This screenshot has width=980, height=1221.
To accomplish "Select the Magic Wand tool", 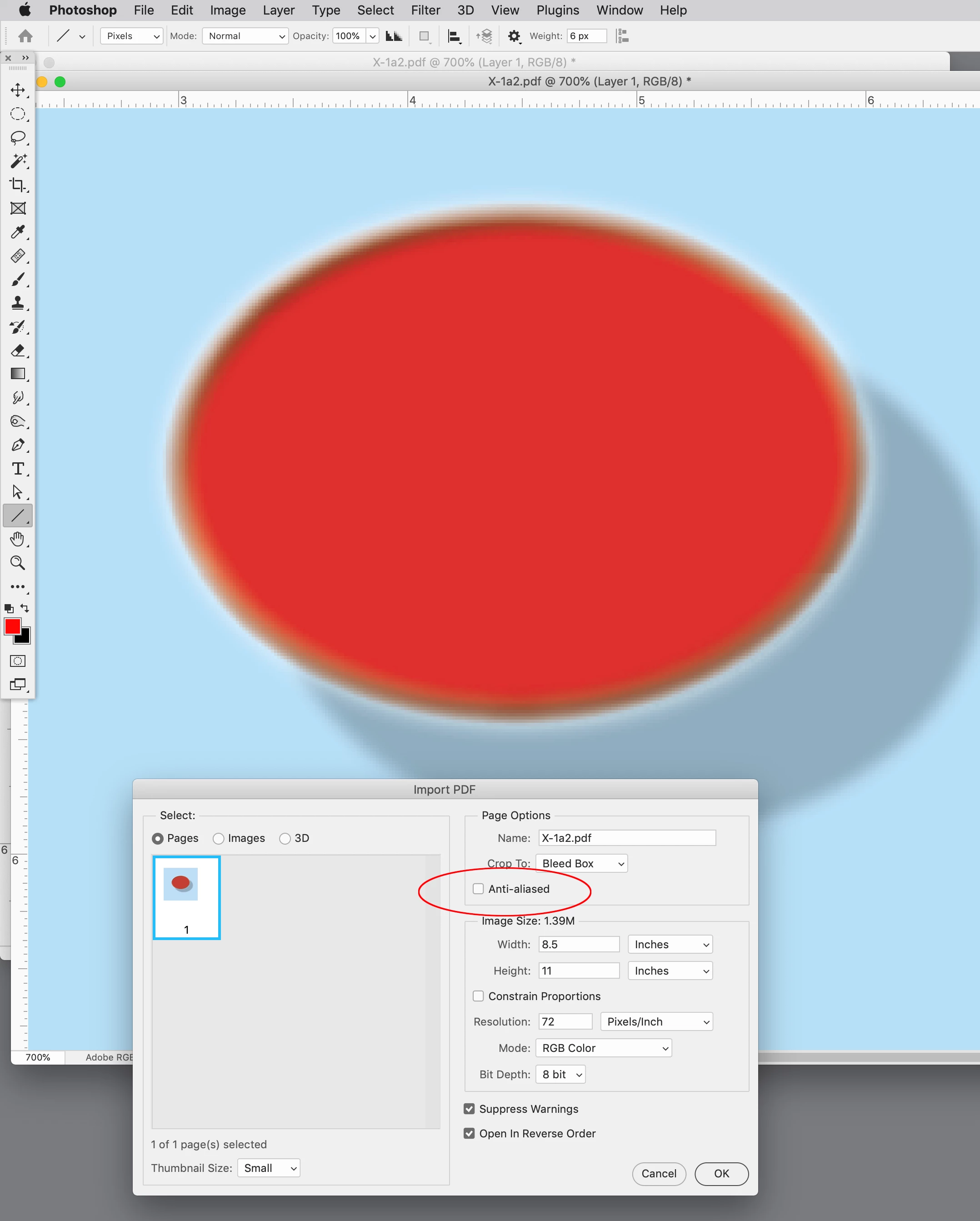I will [x=18, y=161].
